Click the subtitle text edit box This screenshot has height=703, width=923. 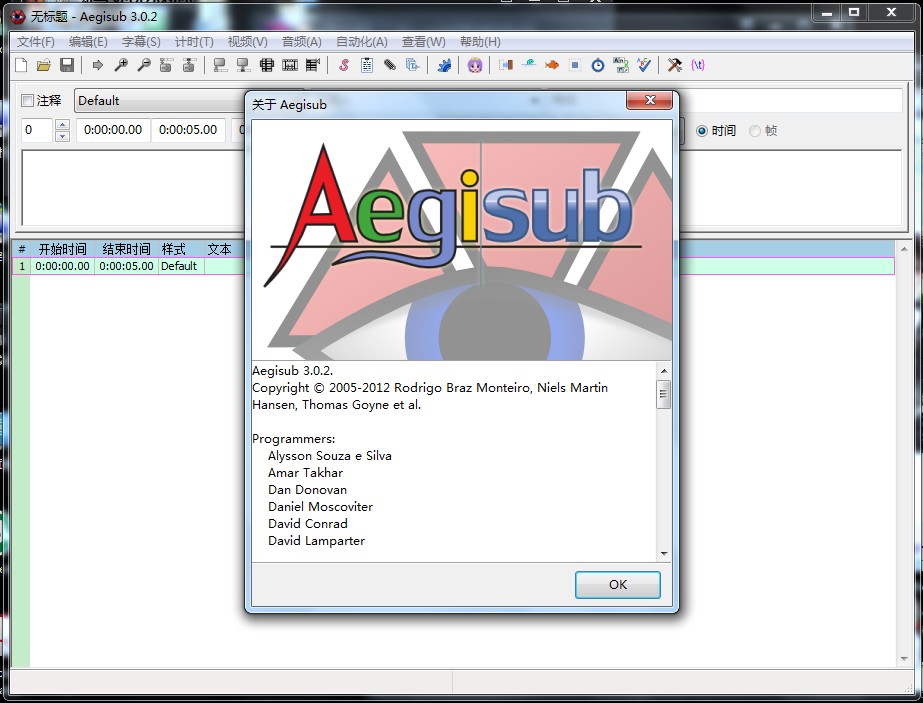point(134,188)
